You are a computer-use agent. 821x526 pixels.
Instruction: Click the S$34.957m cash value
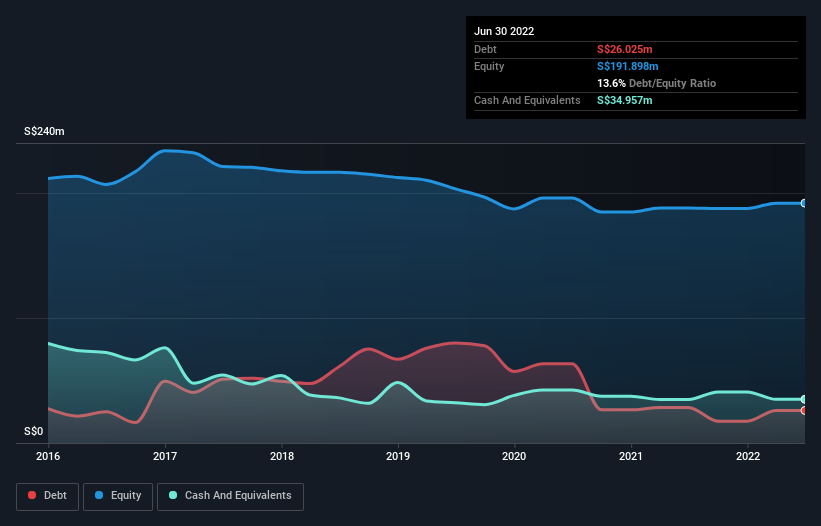tap(625, 100)
